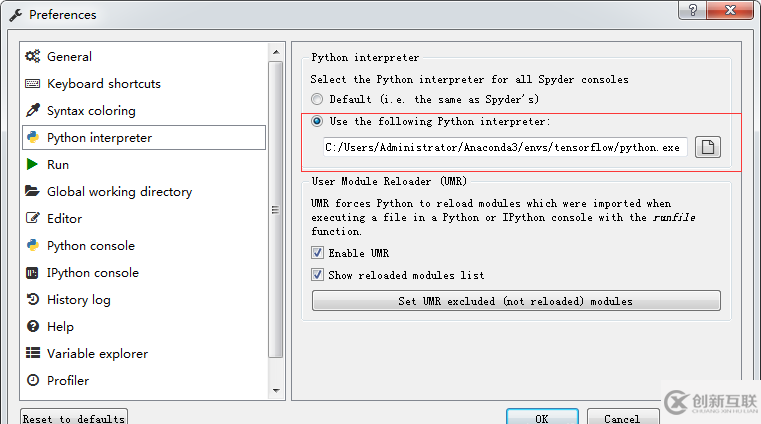Click the Global working directory folder icon
761x424 pixels.
32,191
